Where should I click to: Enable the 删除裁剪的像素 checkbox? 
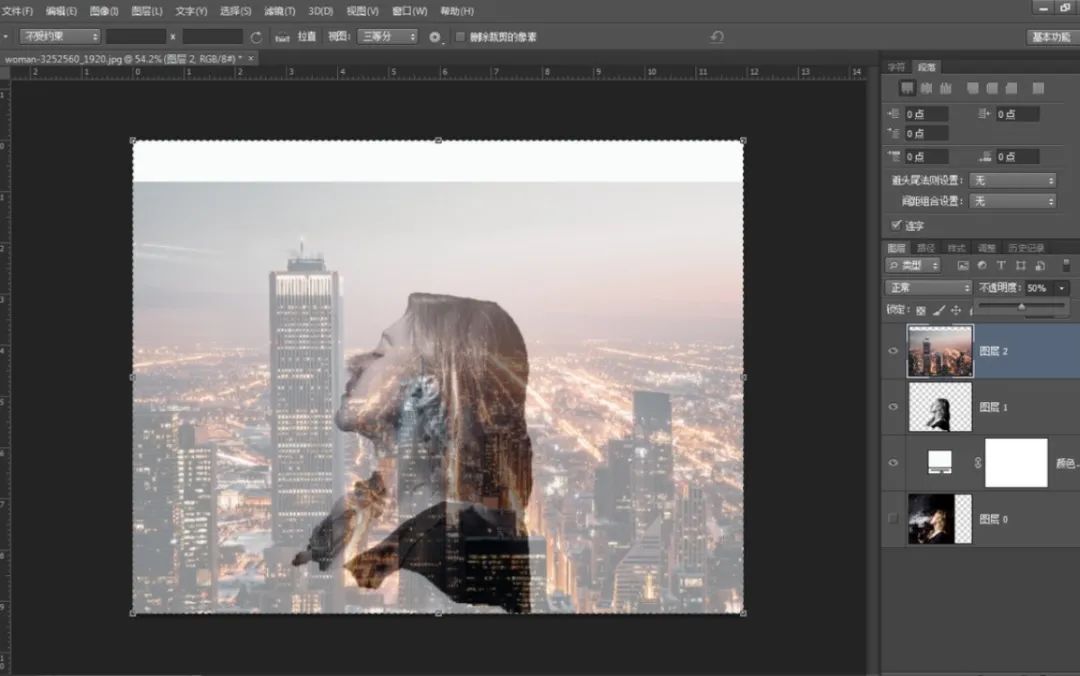[460, 37]
